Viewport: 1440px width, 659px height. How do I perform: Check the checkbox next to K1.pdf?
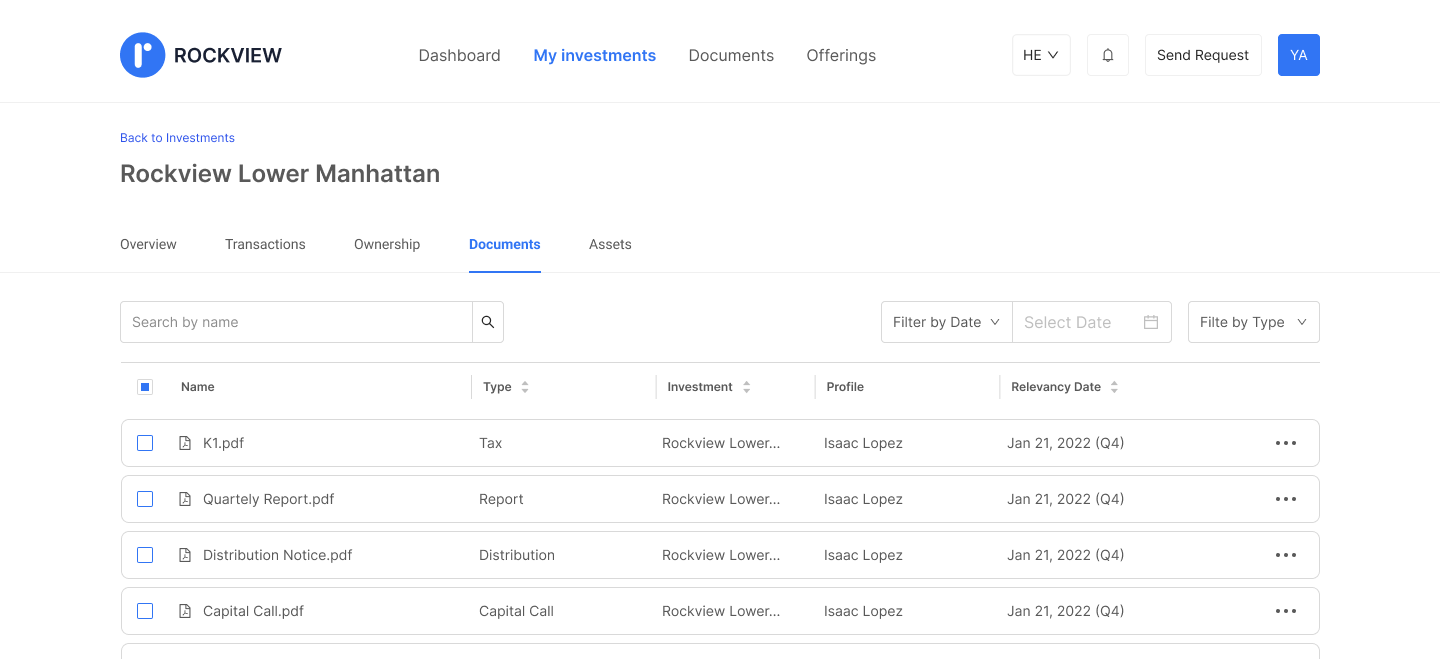pos(145,442)
